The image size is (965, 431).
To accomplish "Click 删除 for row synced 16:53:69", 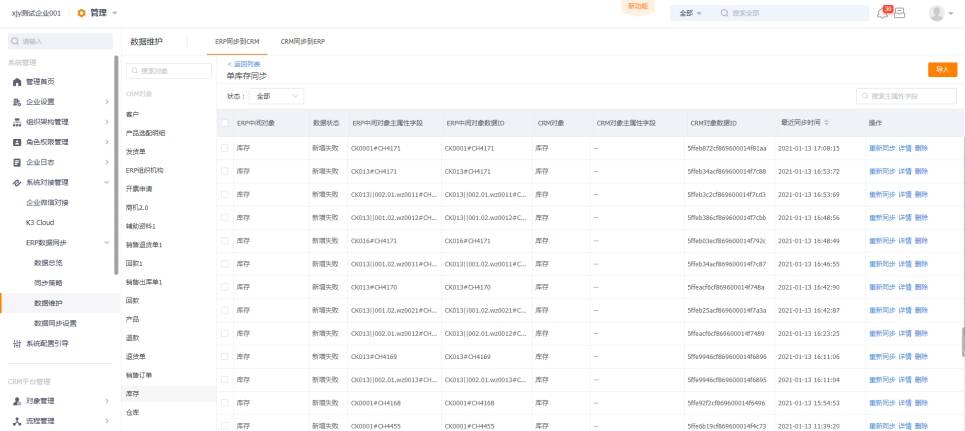I will 921,195.
